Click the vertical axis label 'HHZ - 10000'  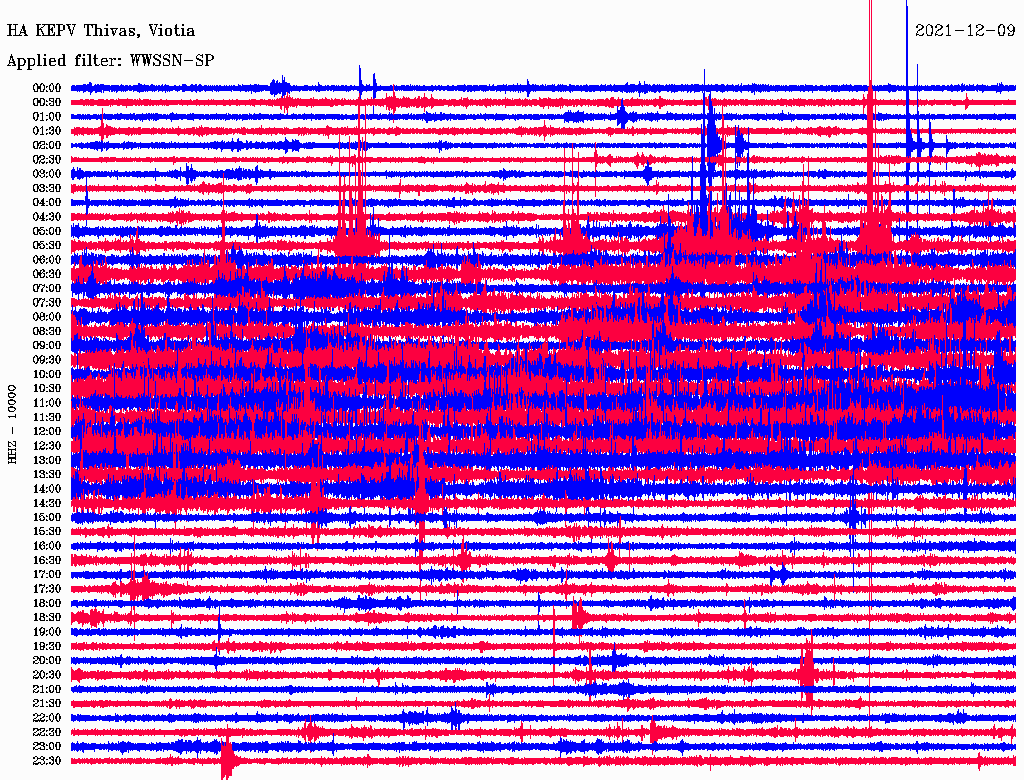coord(12,424)
